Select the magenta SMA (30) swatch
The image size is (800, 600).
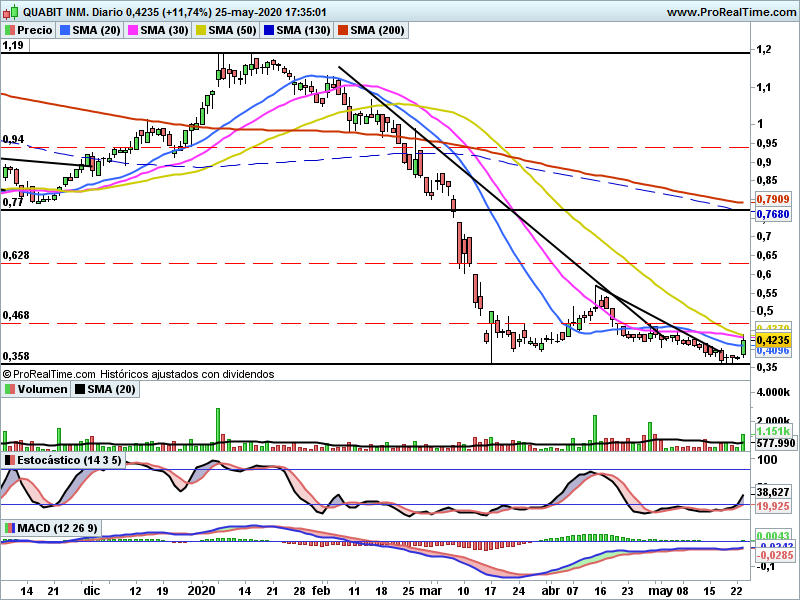[x=133, y=30]
